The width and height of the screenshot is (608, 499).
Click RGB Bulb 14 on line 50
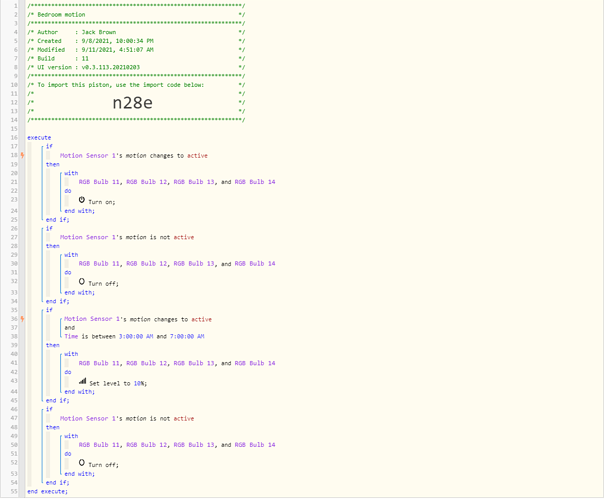coord(255,445)
